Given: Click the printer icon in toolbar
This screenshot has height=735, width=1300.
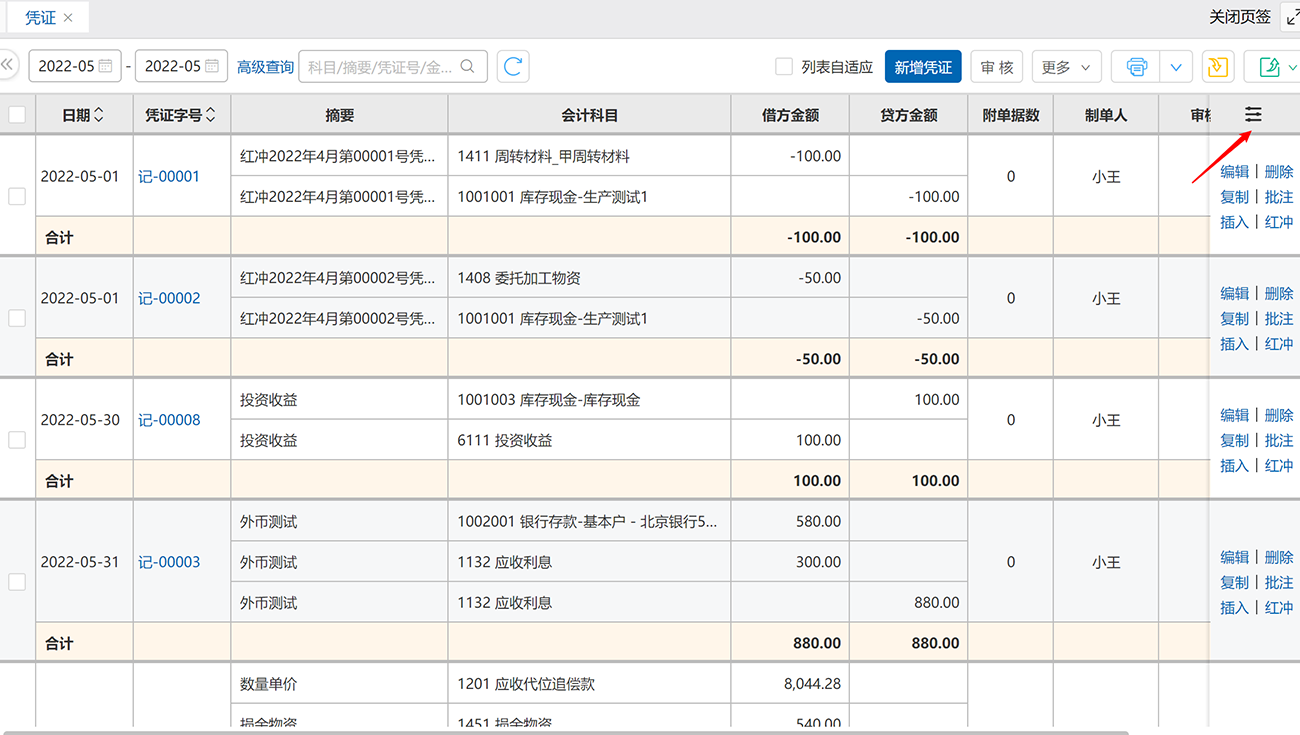Looking at the screenshot, I should point(1136,67).
